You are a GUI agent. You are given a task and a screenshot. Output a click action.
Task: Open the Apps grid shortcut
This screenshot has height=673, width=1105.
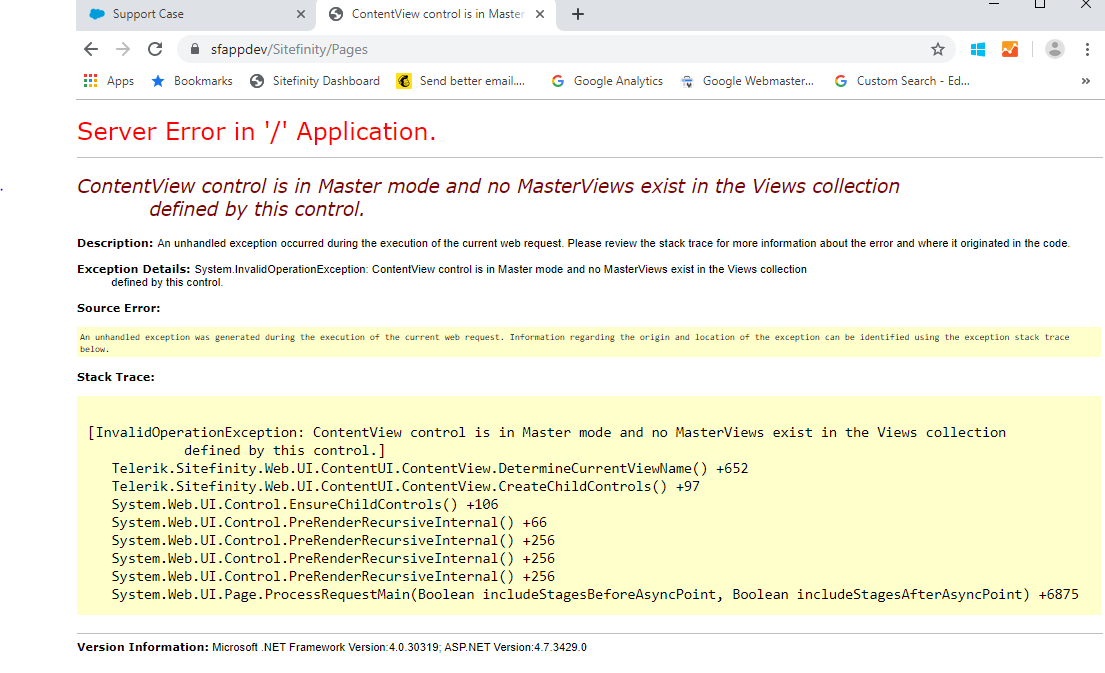[x=109, y=81]
